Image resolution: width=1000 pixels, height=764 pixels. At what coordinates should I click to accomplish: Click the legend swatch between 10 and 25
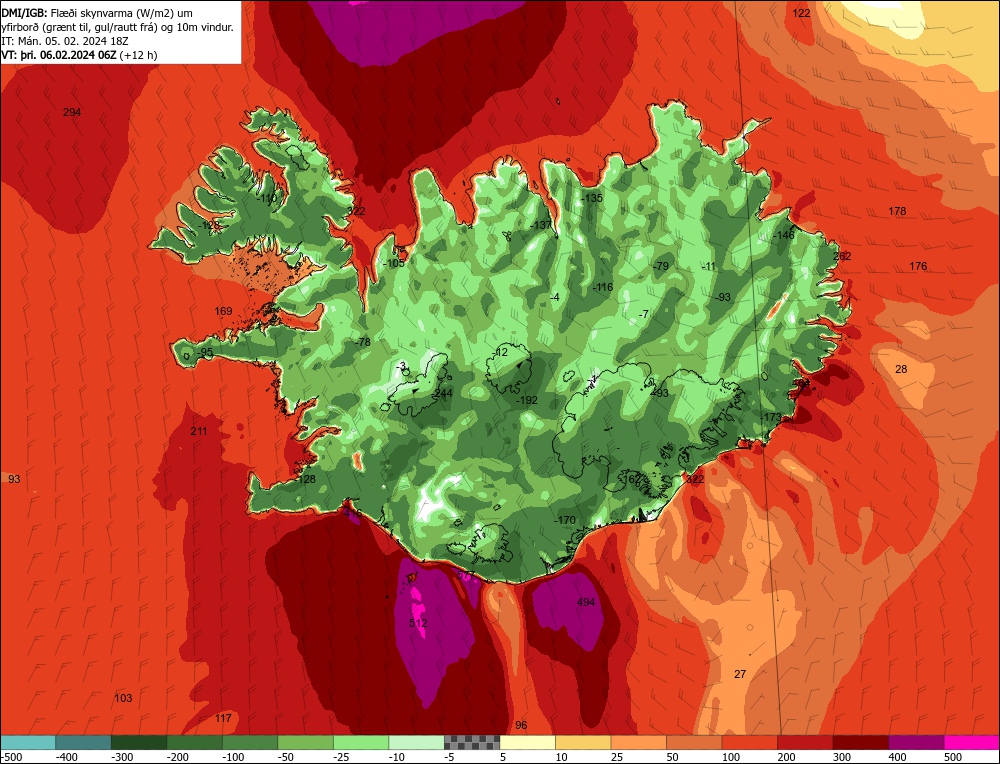(583, 742)
